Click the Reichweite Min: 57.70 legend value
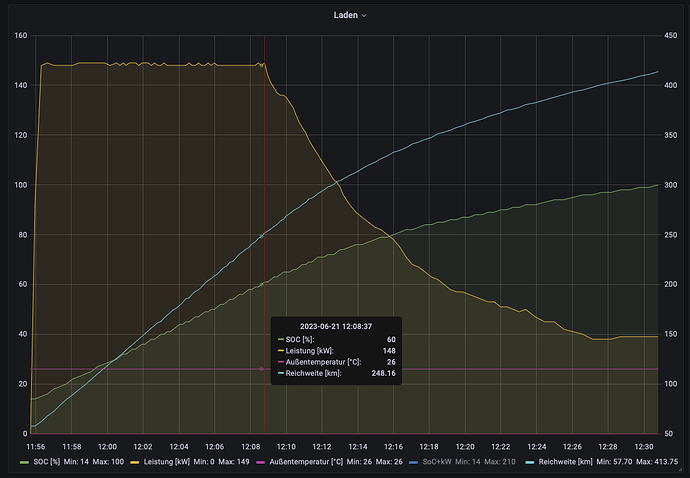Screen dimensions: 690x478 [614, 462]
